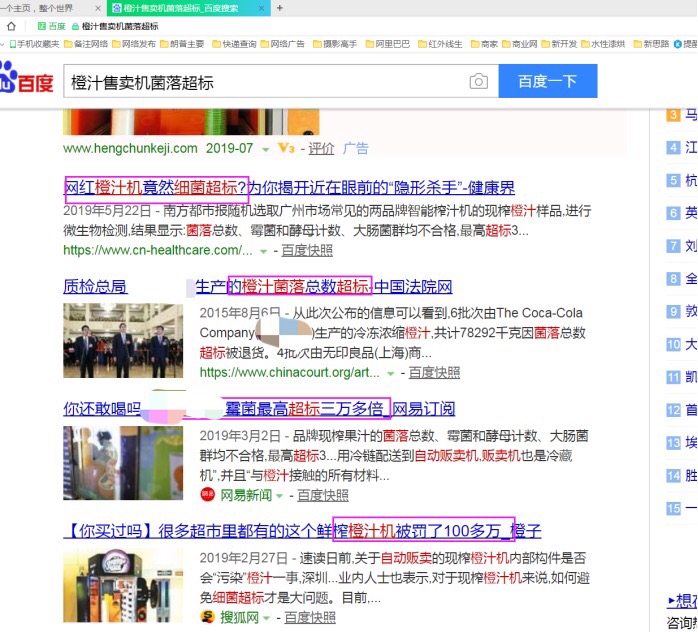Close the active Baidu search tab
Image resolution: width=698 pixels, height=632 pixels.
[x=262, y=8]
